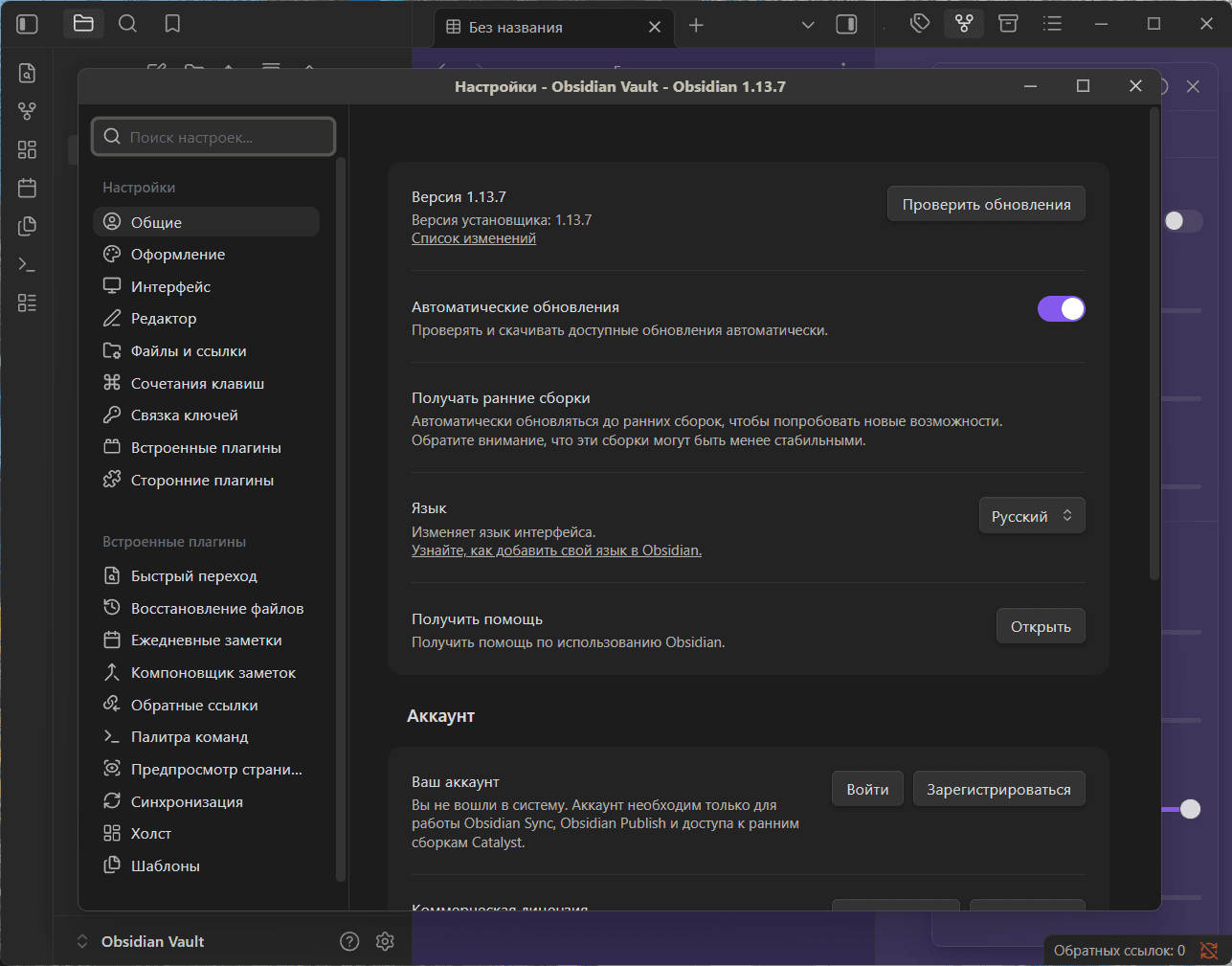Image resolution: width=1232 pixels, height=966 pixels.
Task: Open Быстрый переход plugin settings
Action: click(x=207, y=576)
